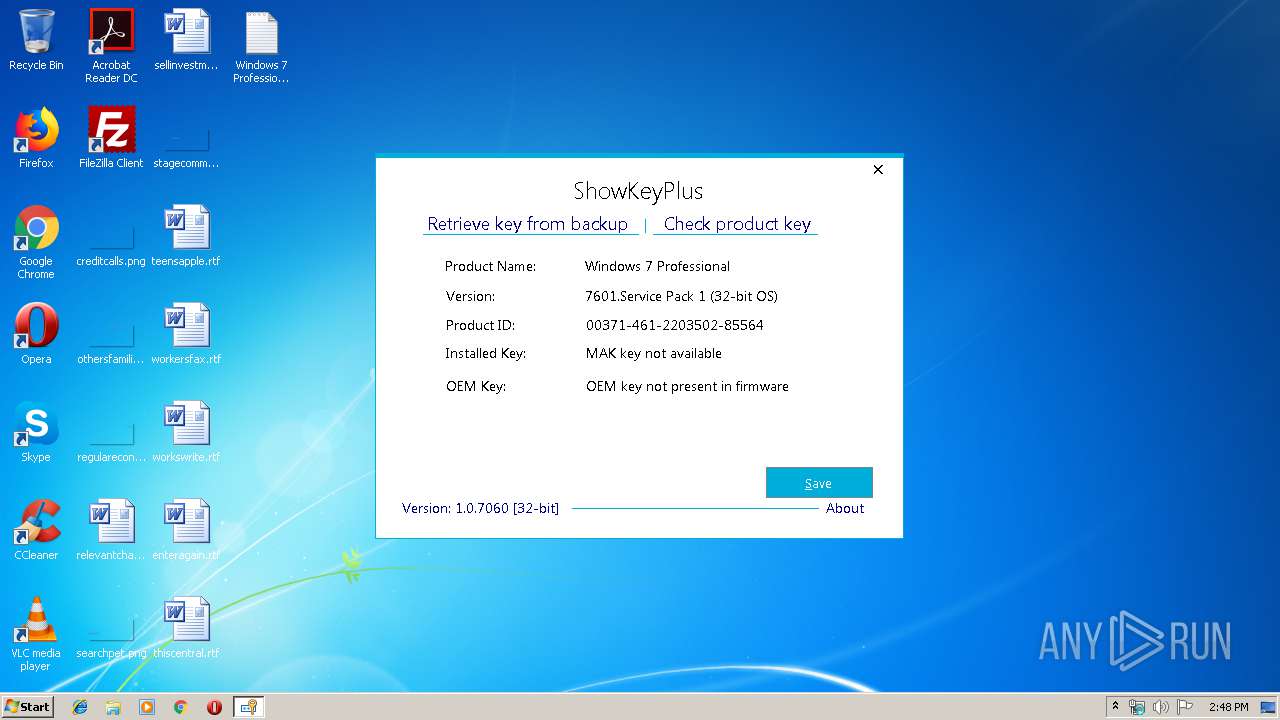Open the About link
Image resolution: width=1280 pixels, height=720 pixels.
tap(845, 508)
